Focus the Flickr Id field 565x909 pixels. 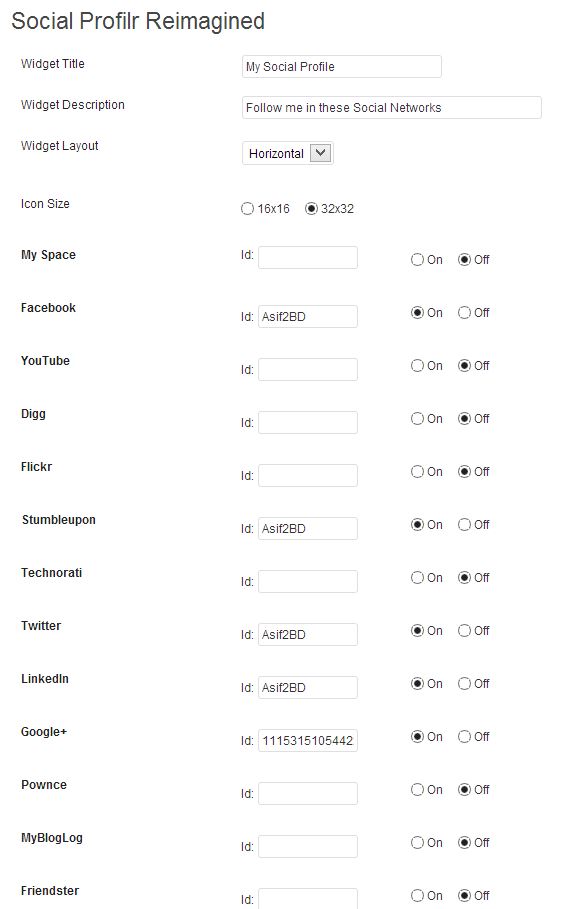308,475
